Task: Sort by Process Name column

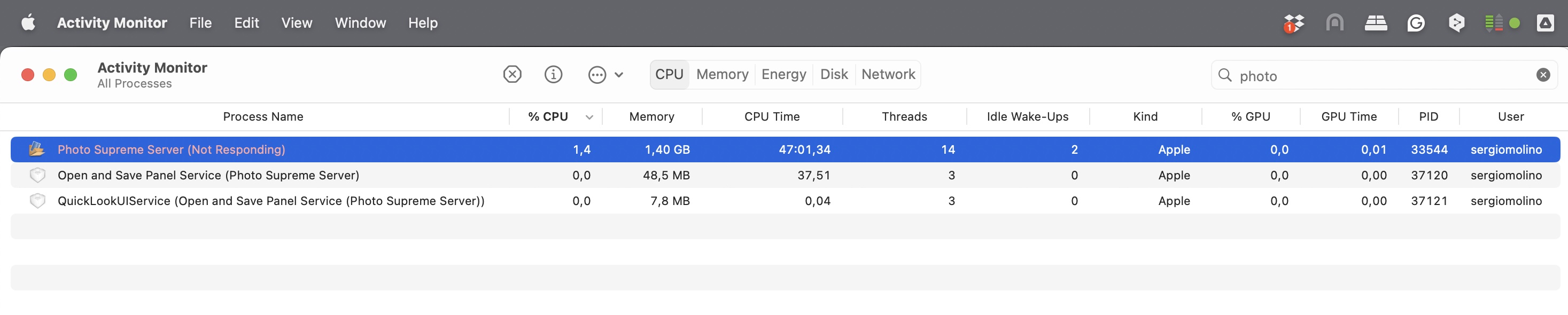Action: tap(263, 117)
